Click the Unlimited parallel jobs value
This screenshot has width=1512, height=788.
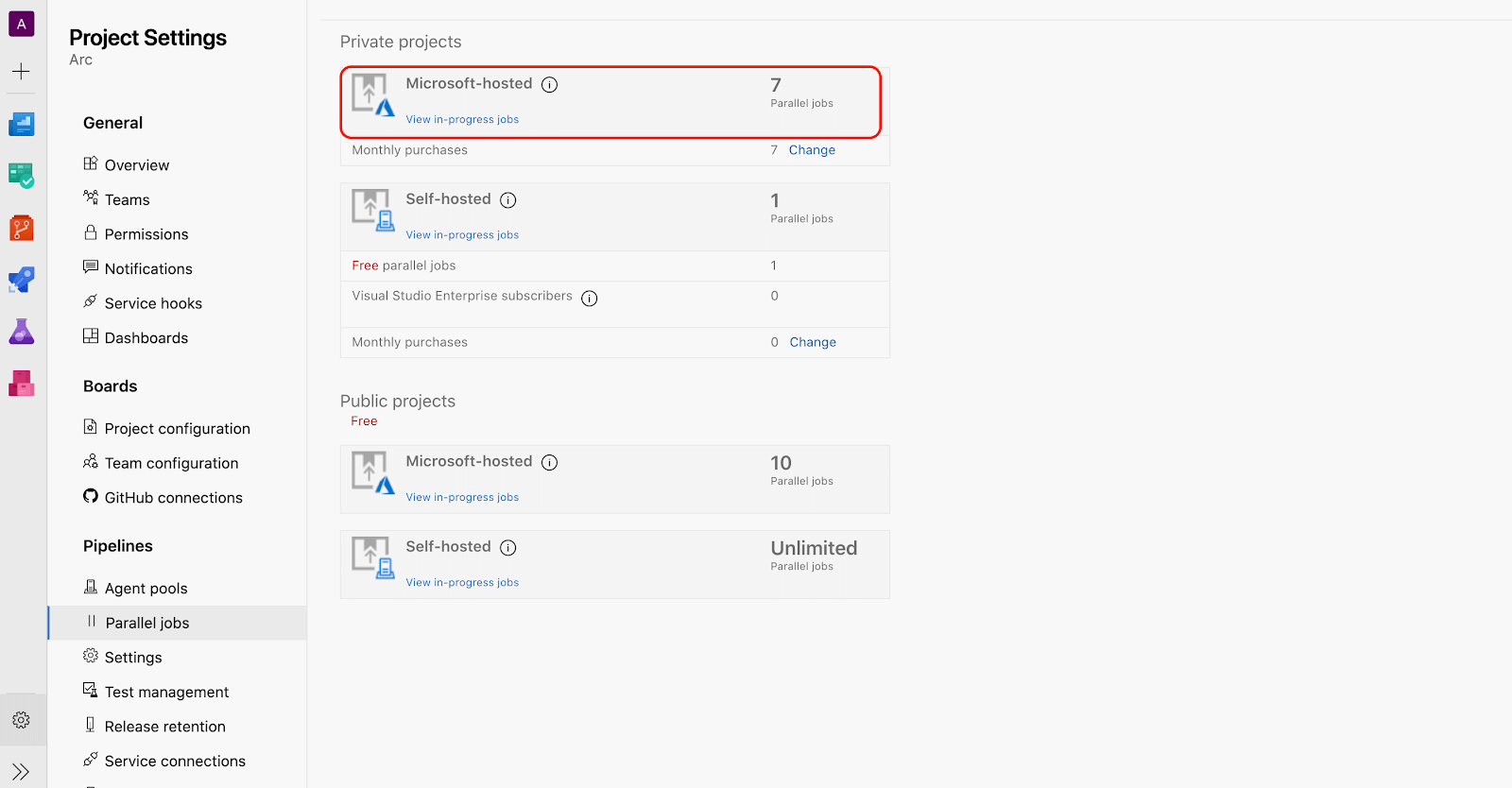click(814, 548)
